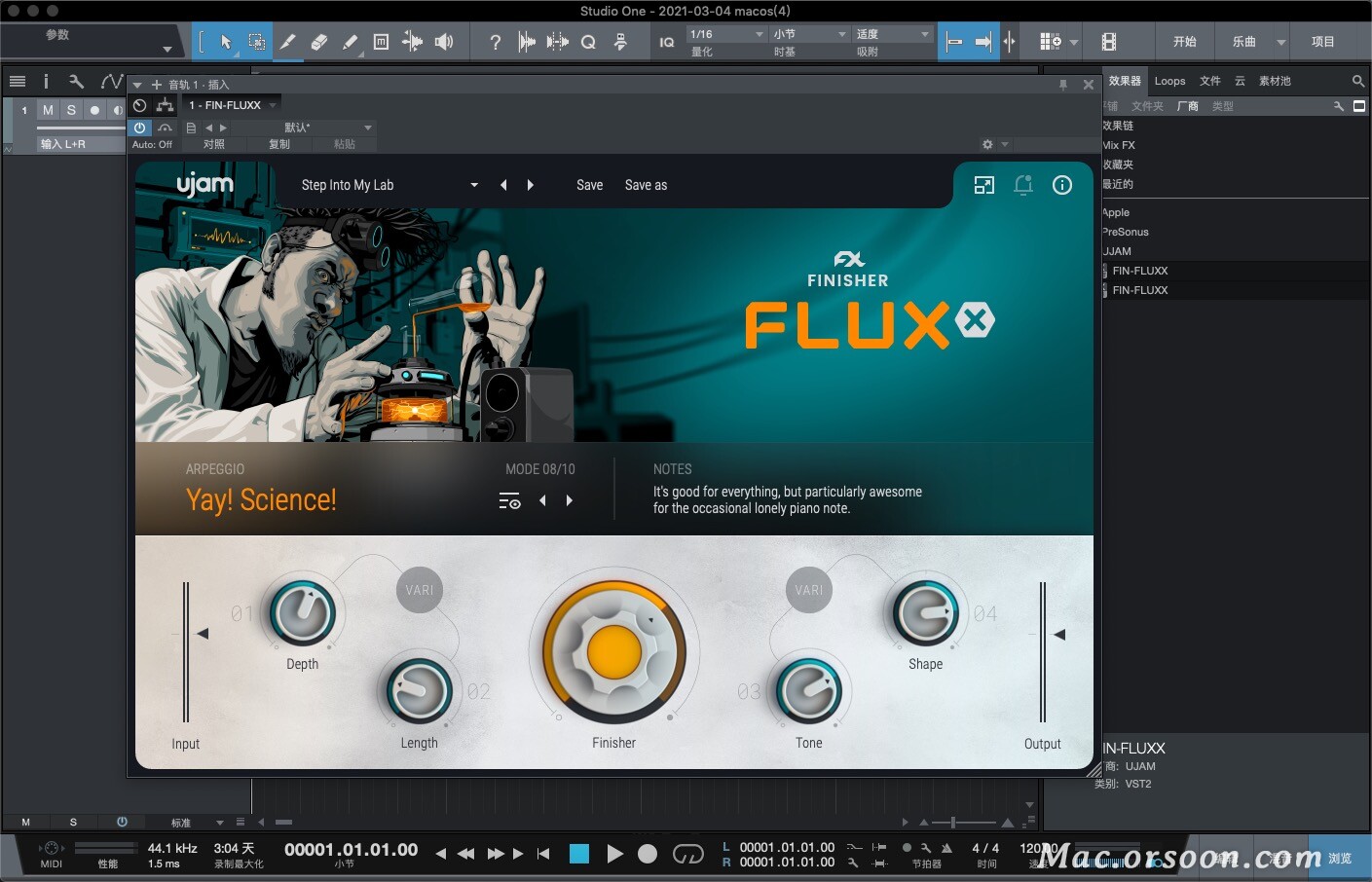Viewport: 1372px width, 882px height.
Task: Mute track 1 with M button
Action: pos(48,110)
